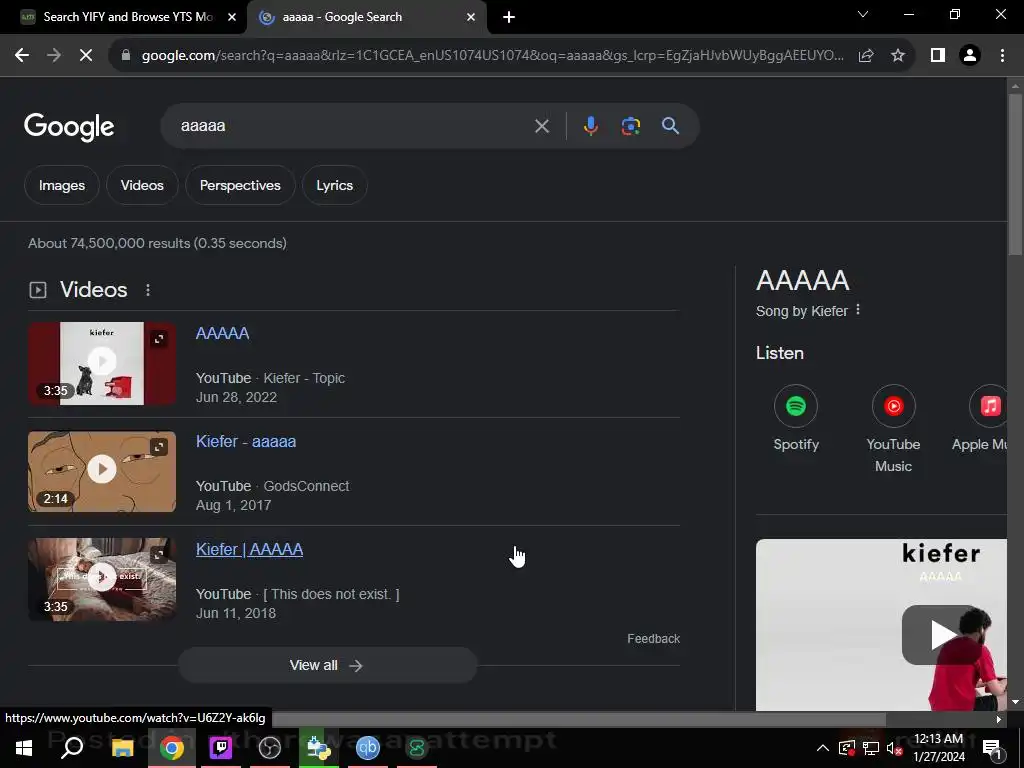Bookmark this page with star icon
This screenshot has width=1024, height=768.
click(898, 56)
